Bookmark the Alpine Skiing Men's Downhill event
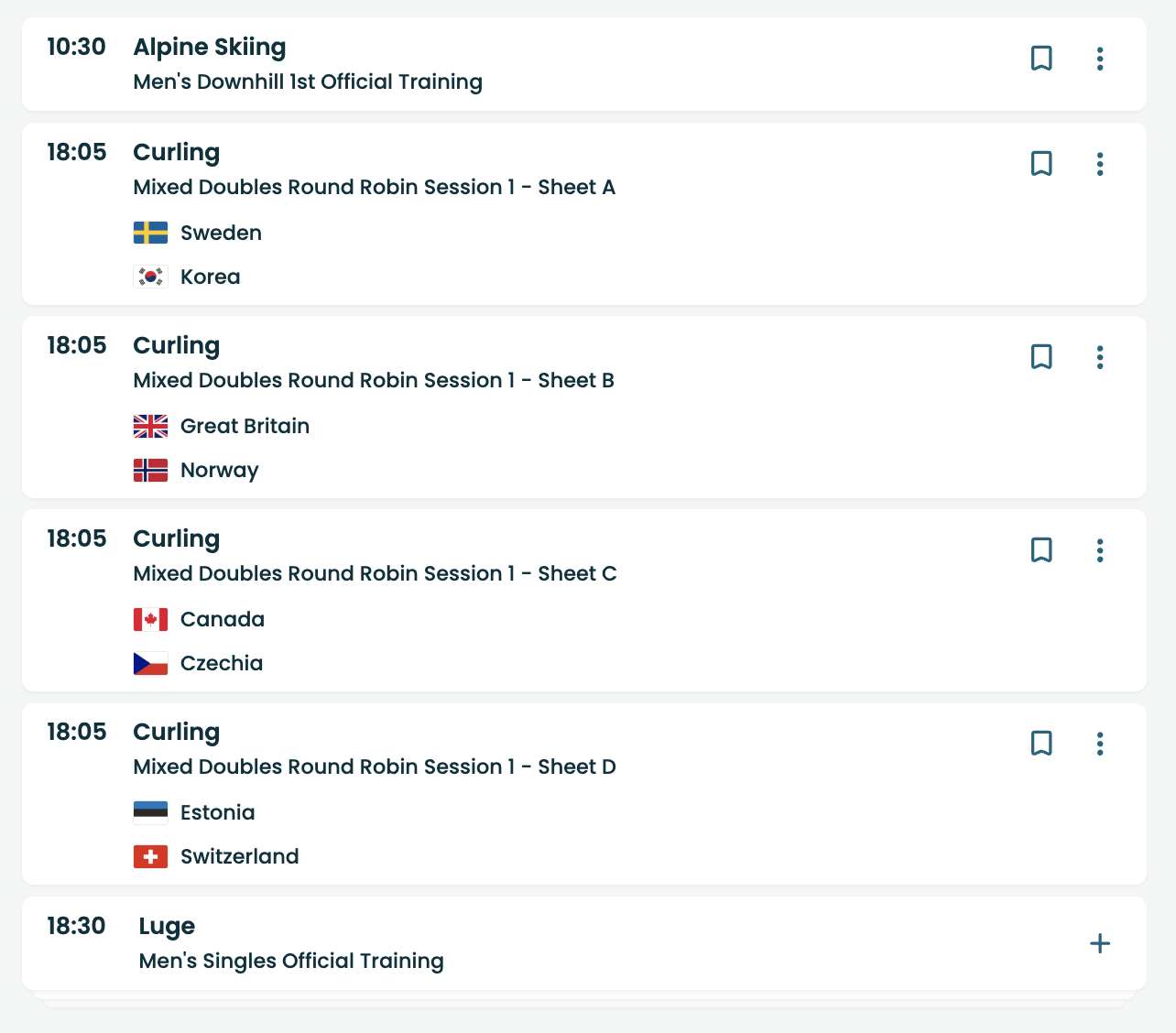1176x1033 pixels. click(x=1041, y=59)
